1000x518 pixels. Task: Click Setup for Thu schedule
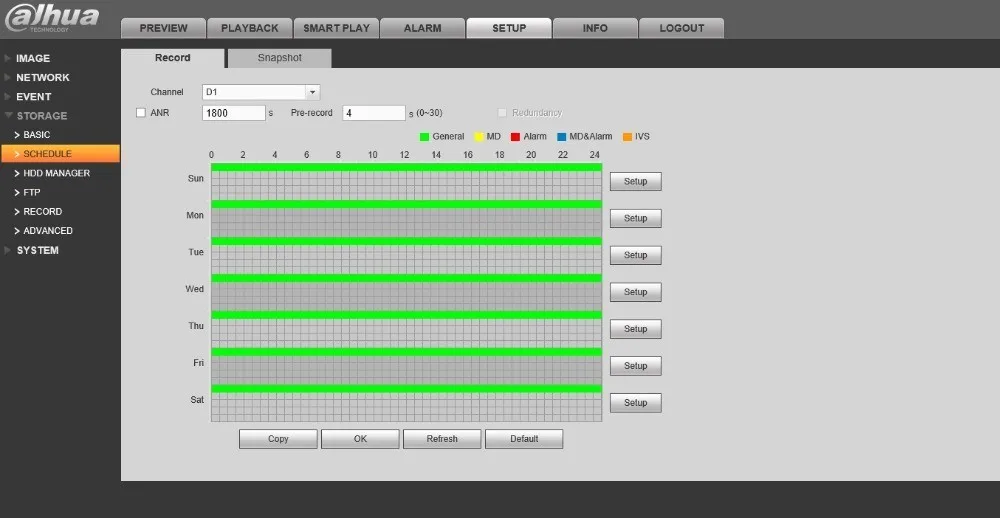point(635,329)
